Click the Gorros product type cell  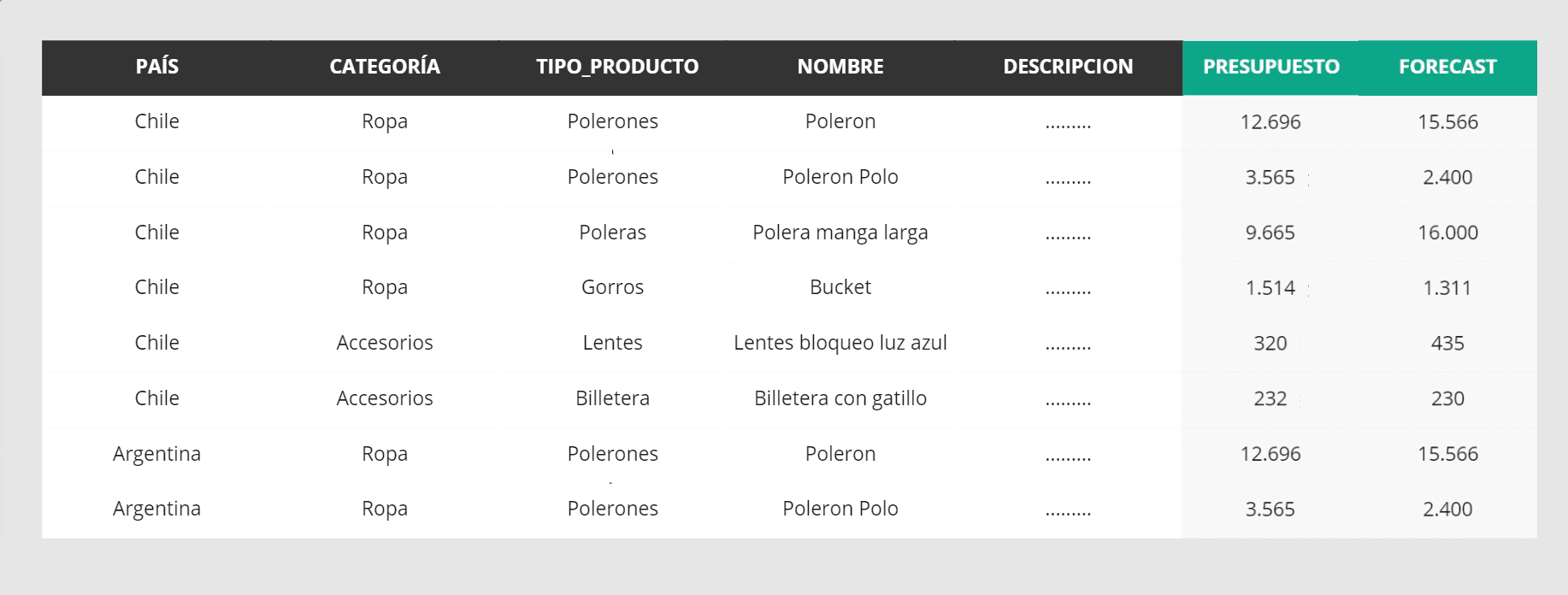612,287
